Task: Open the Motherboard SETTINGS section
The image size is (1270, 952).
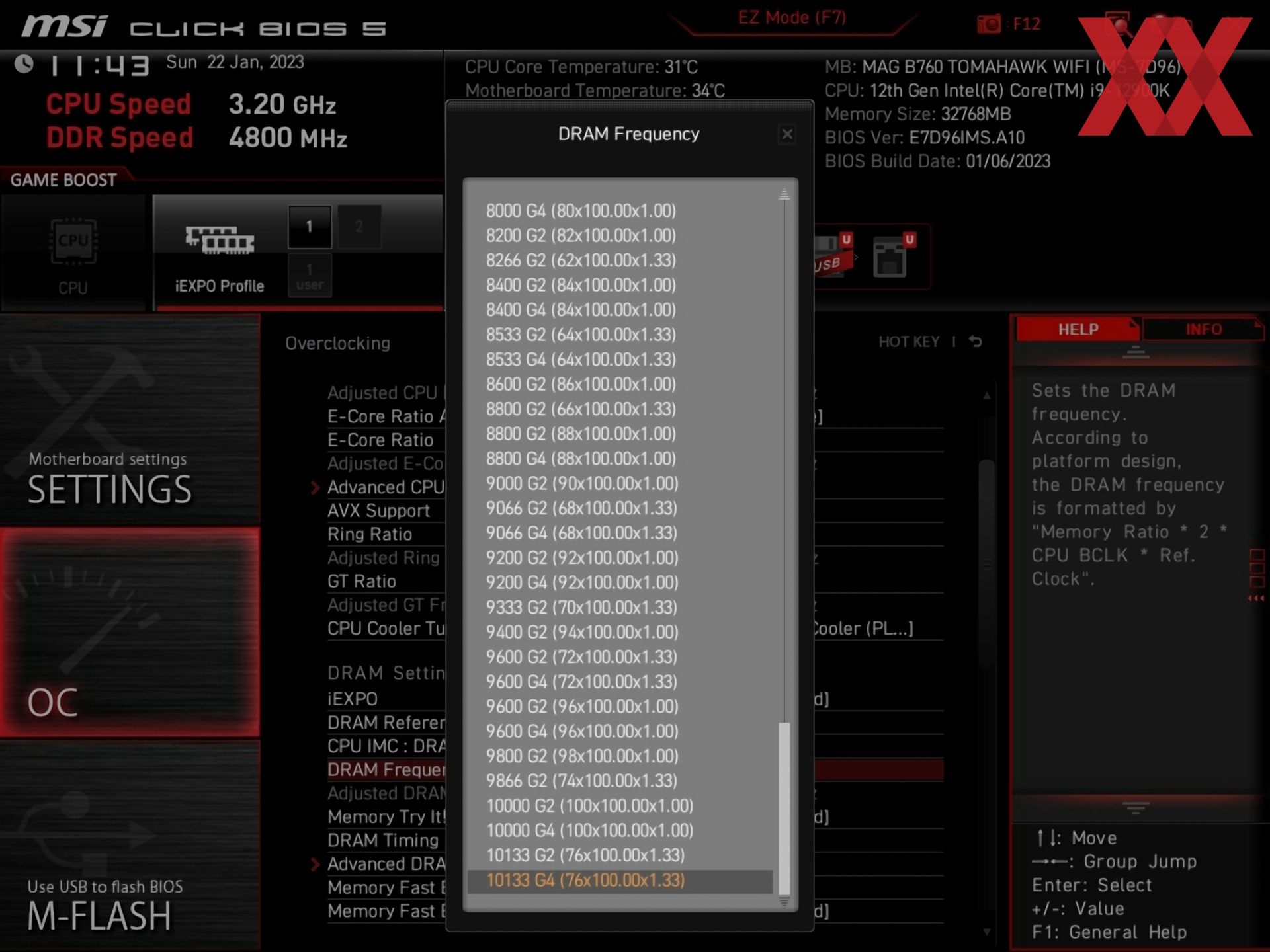Action: tap(130, 420)
